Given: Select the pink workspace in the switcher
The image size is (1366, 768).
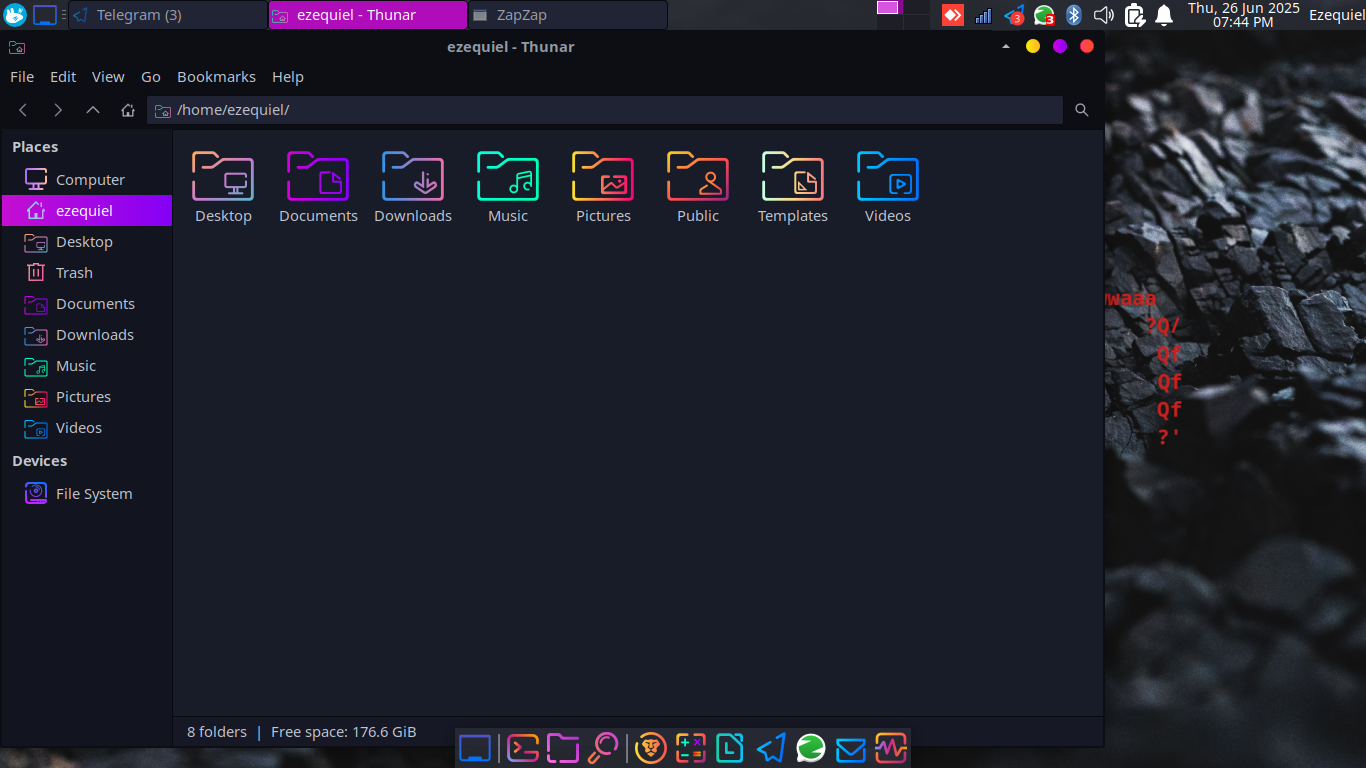Looking at the screenshot, I should click(888, 7).
